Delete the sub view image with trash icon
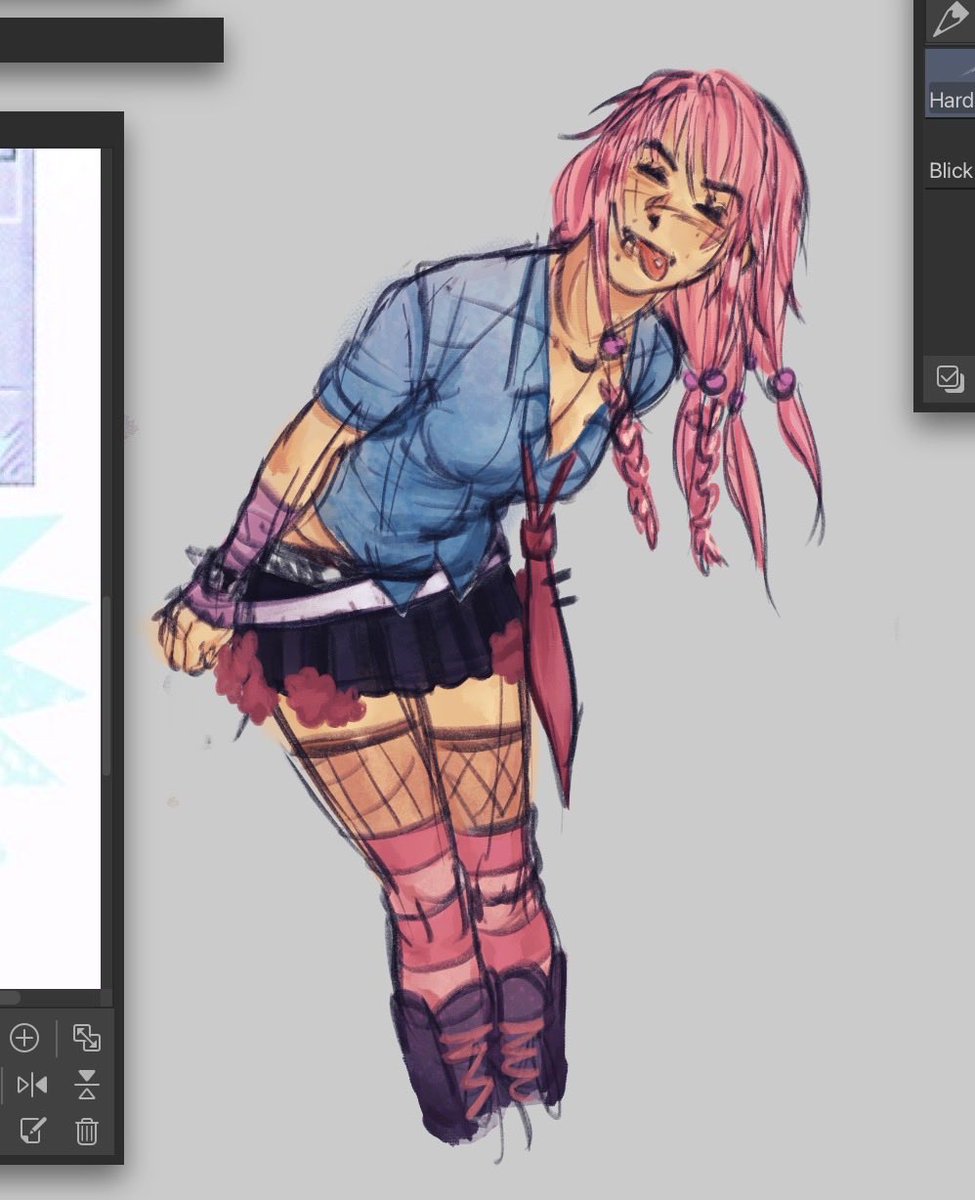This screenshot has width=975, height=1200. pos(87,1131)
